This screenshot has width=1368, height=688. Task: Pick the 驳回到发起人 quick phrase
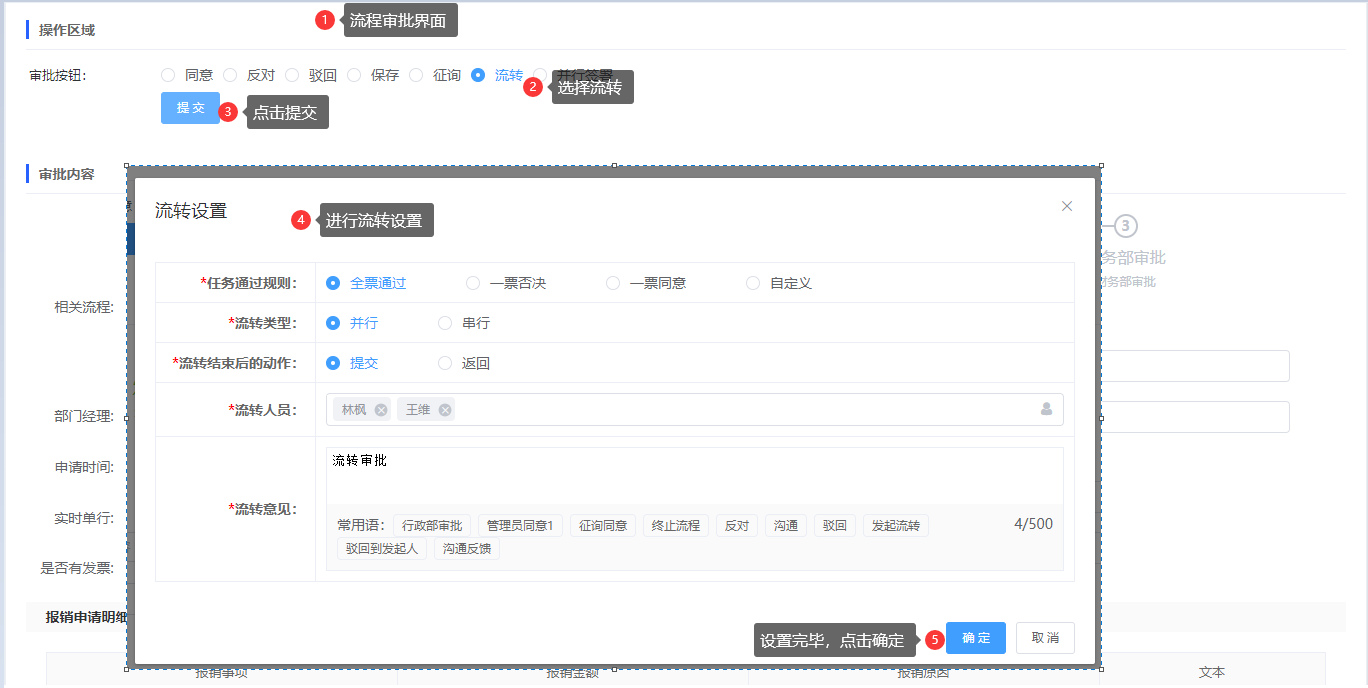[x=382, y=549]
